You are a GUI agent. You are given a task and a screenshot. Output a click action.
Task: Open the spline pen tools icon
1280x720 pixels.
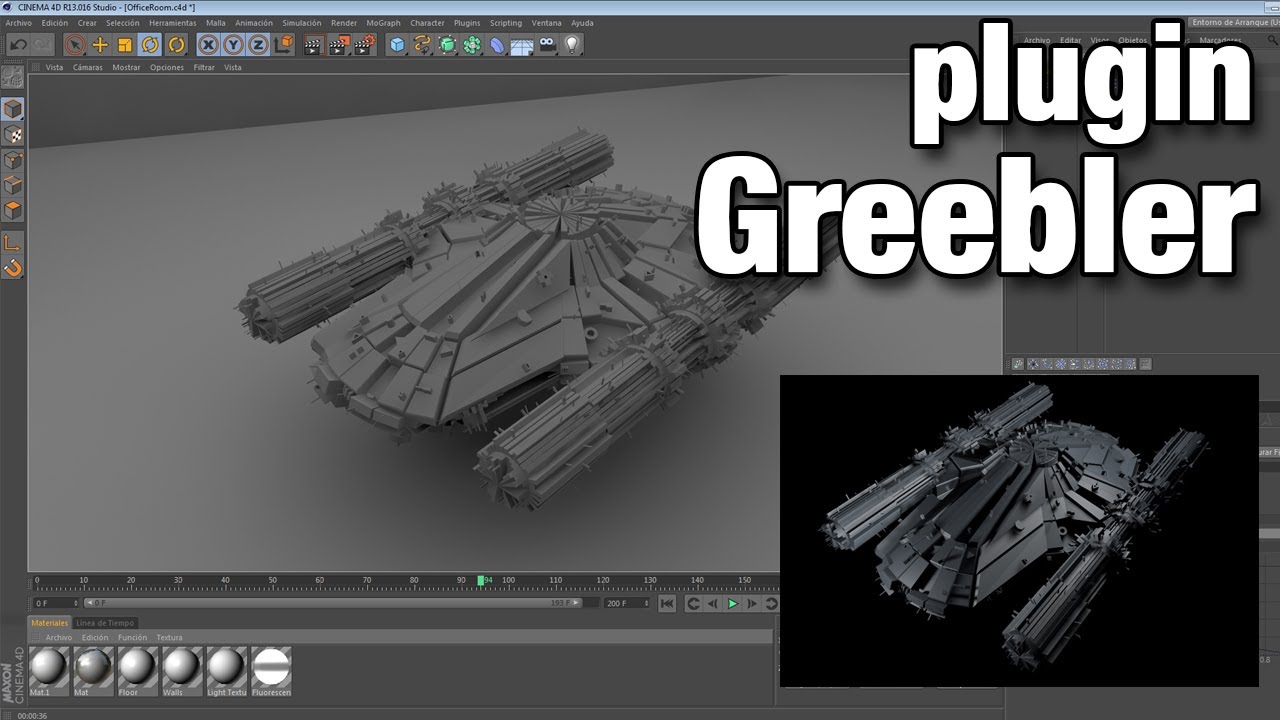422,44
